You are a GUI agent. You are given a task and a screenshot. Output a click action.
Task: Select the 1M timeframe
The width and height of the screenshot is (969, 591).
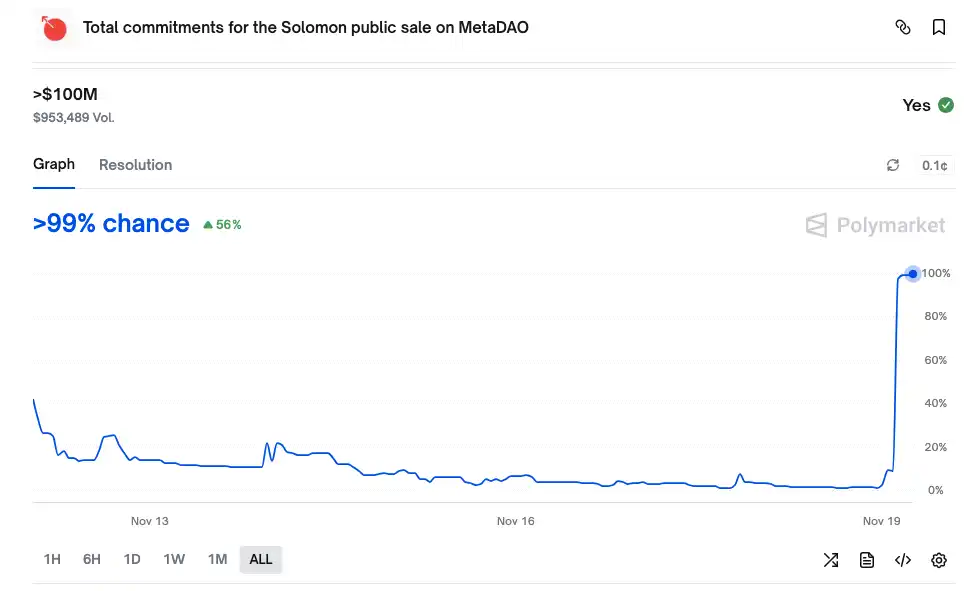pos(217,560)
